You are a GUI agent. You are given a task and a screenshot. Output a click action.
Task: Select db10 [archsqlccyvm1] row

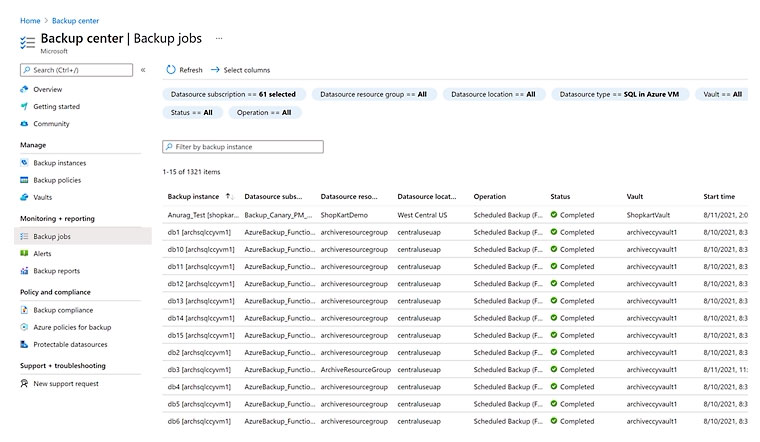pyautogui.click(x=201, y=249)
